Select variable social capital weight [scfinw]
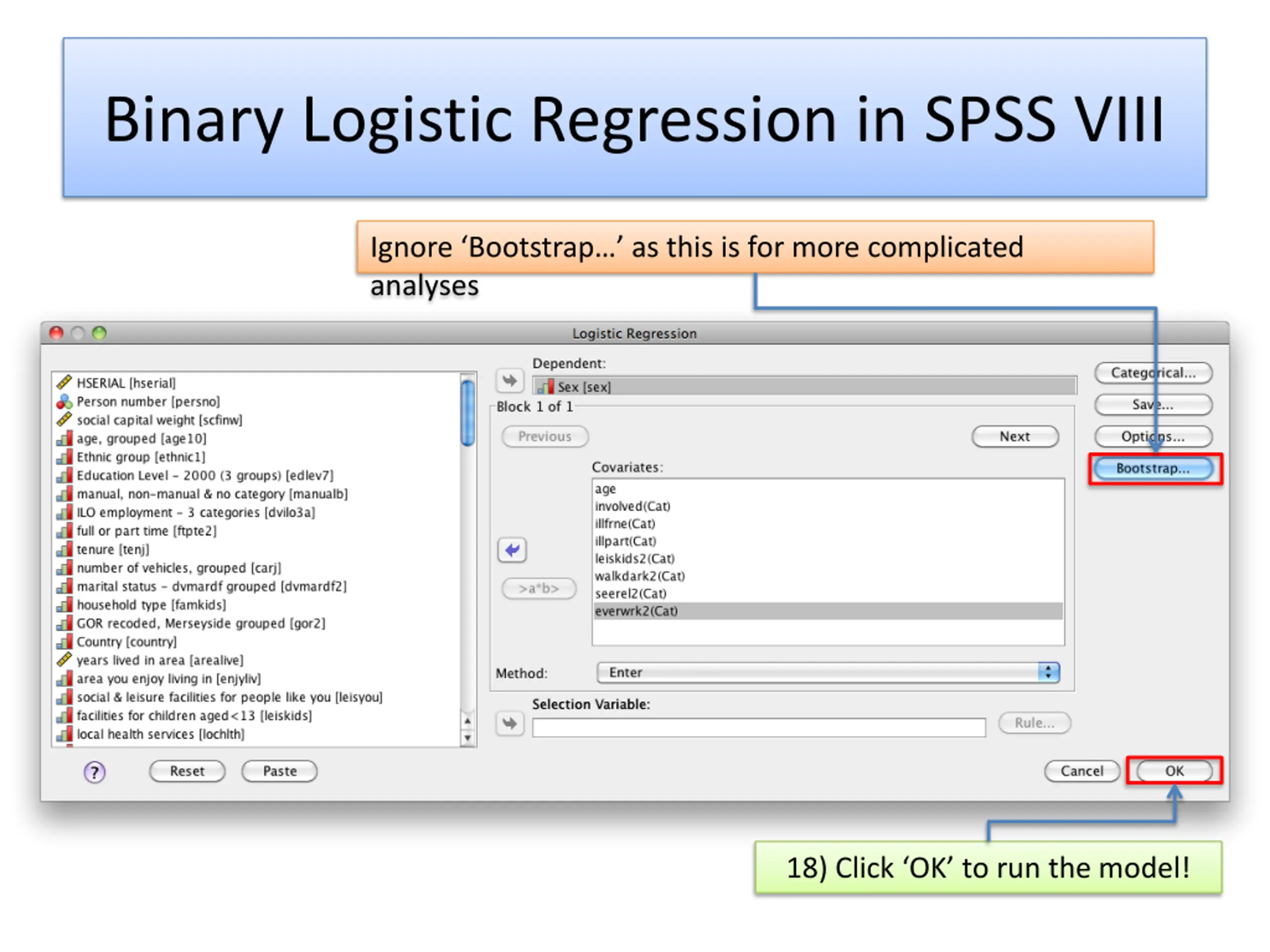Image resolution: width=1270 pixels, height=952 pixels. (x=256, y=420)
